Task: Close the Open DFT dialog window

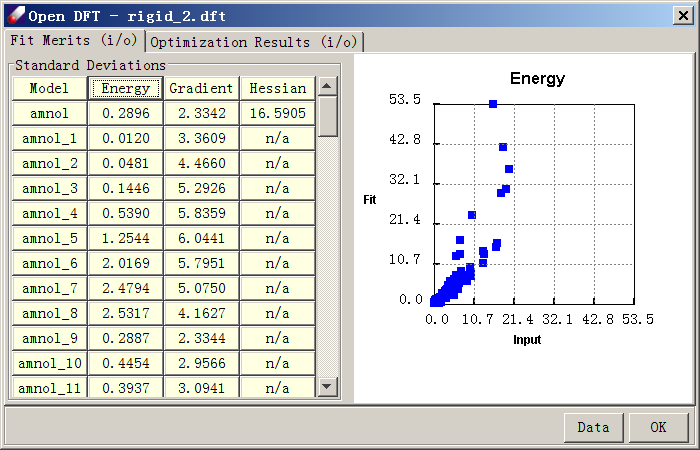Action: tap(683, 16)
